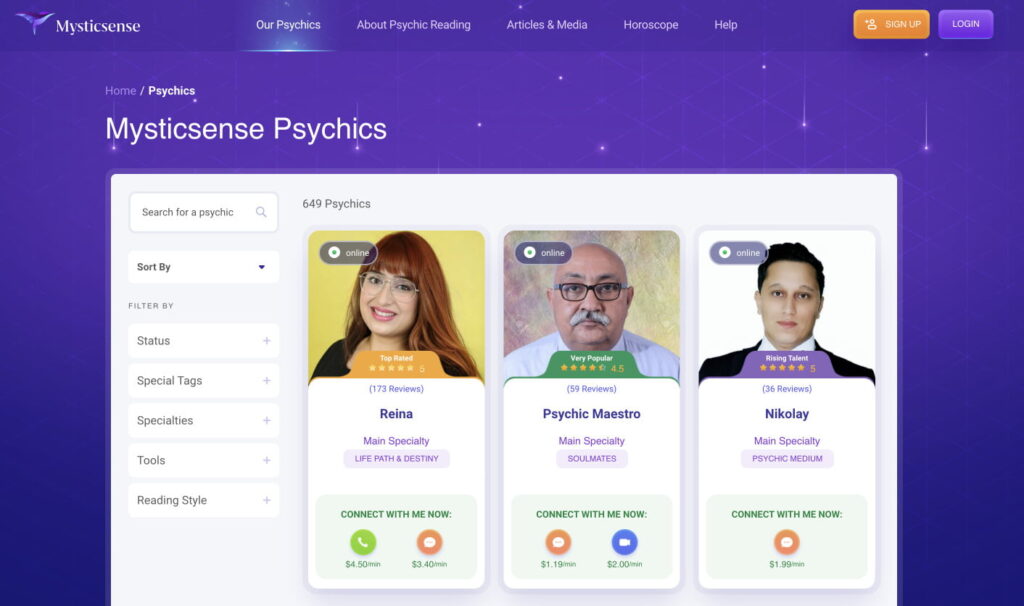Click the 649 Psychics count text
The image size is (1024, 606).
[336, 204]
